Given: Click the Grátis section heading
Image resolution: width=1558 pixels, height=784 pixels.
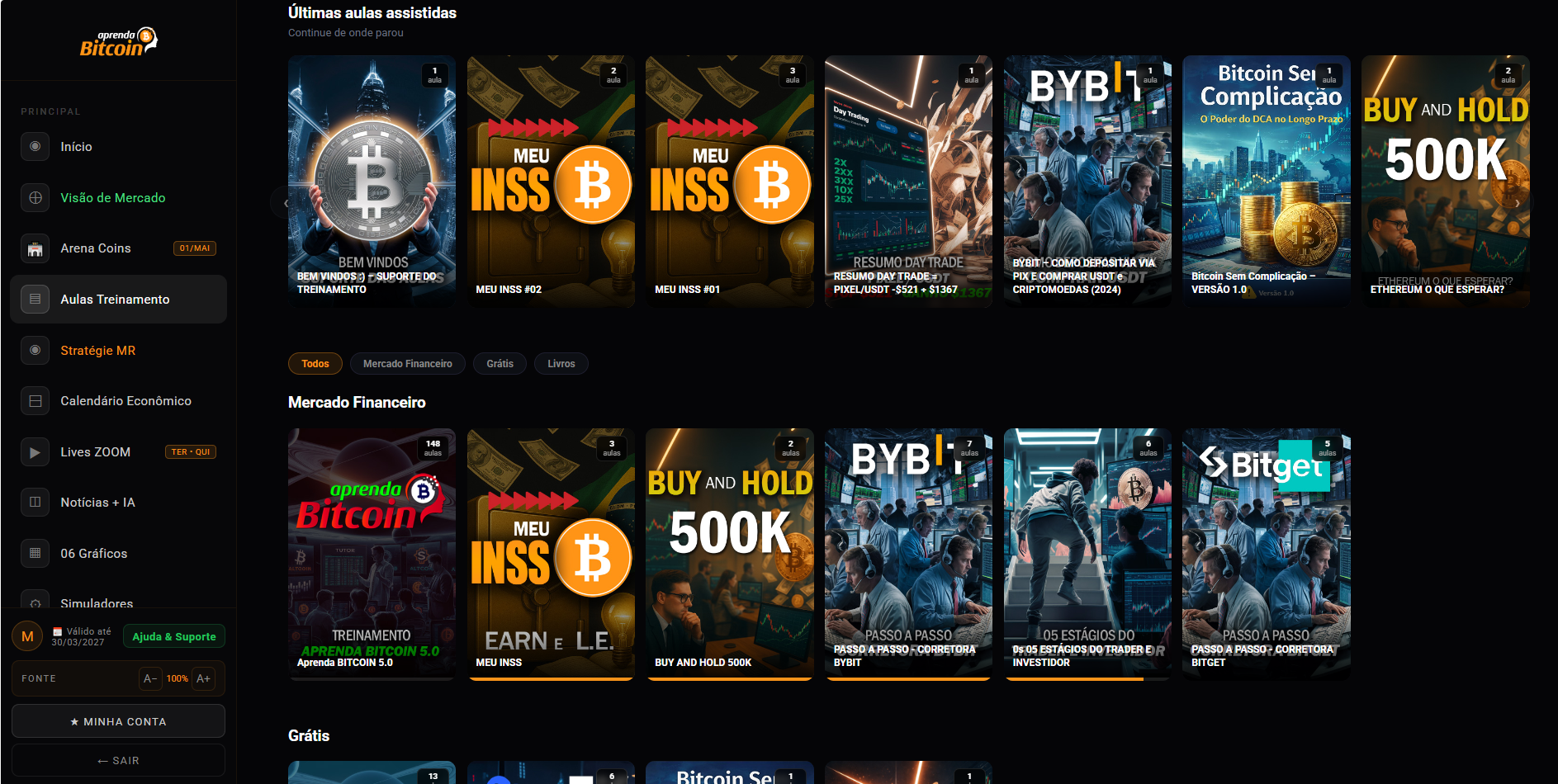Looking at the screenshot, I should [309, 736].
